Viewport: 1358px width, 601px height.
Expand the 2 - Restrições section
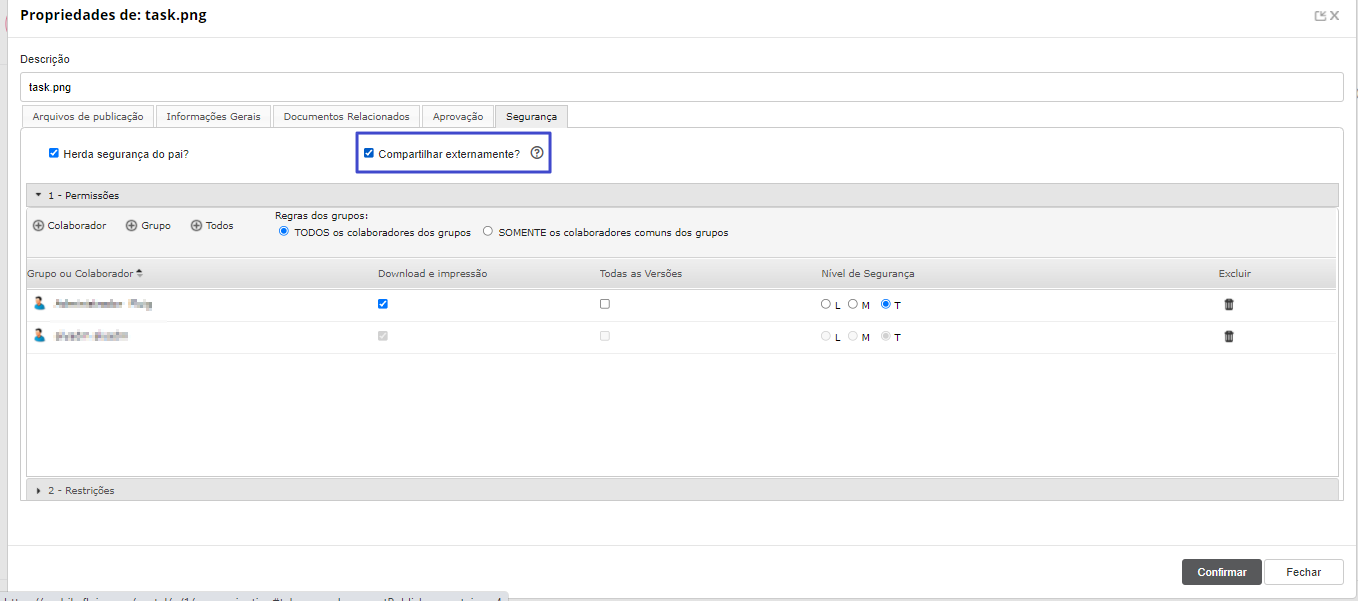(x=38, y=490)
